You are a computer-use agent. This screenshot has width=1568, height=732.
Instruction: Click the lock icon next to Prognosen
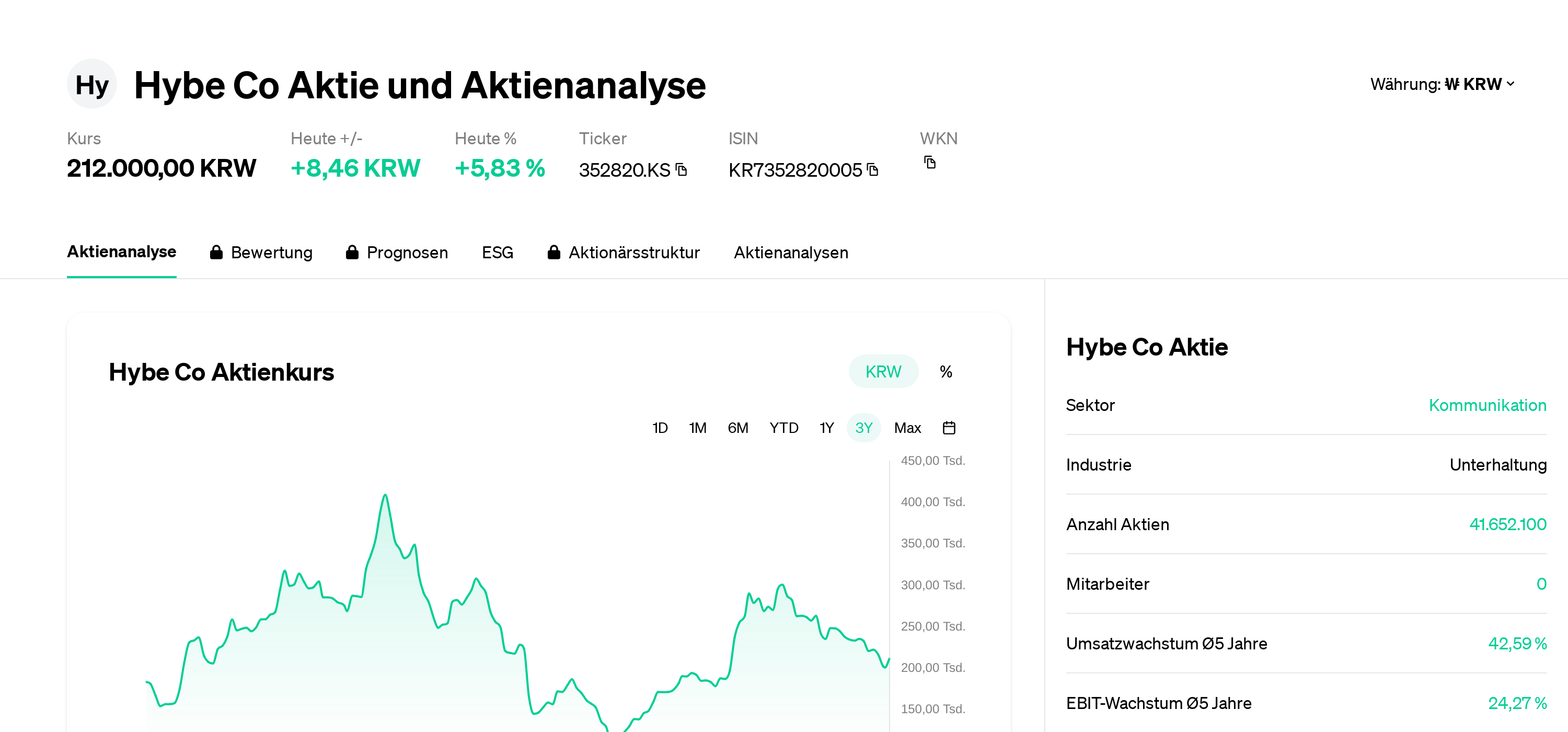tap(352, 251)
